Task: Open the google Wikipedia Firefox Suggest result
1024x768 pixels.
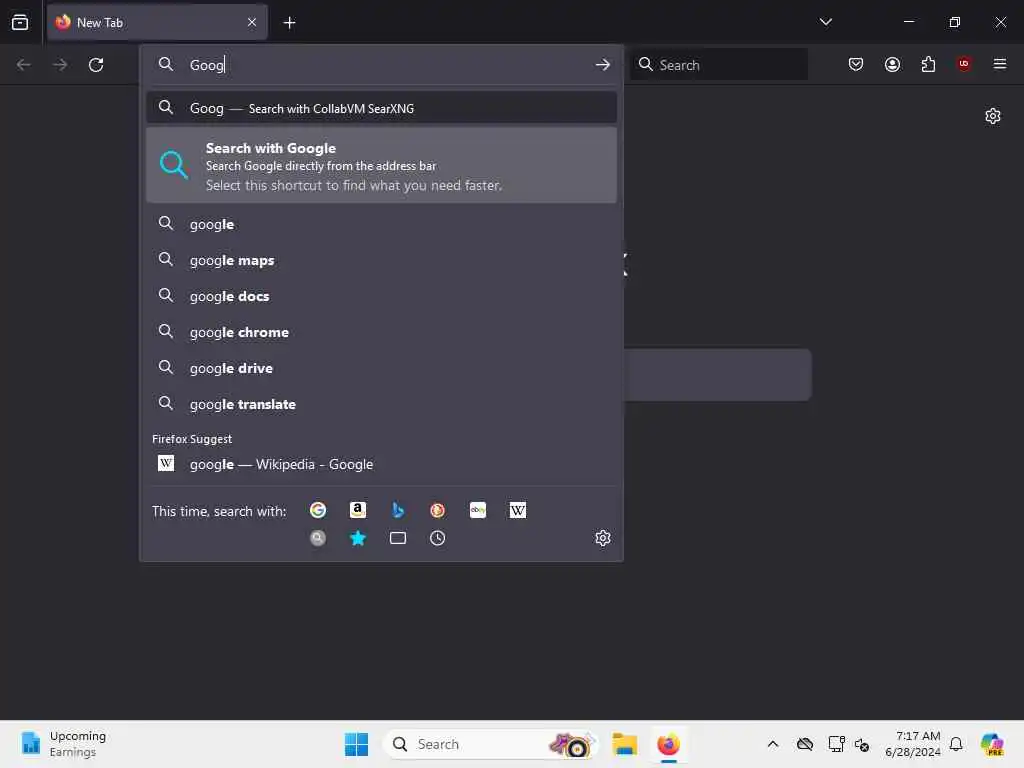Action: tap(382, 464)
